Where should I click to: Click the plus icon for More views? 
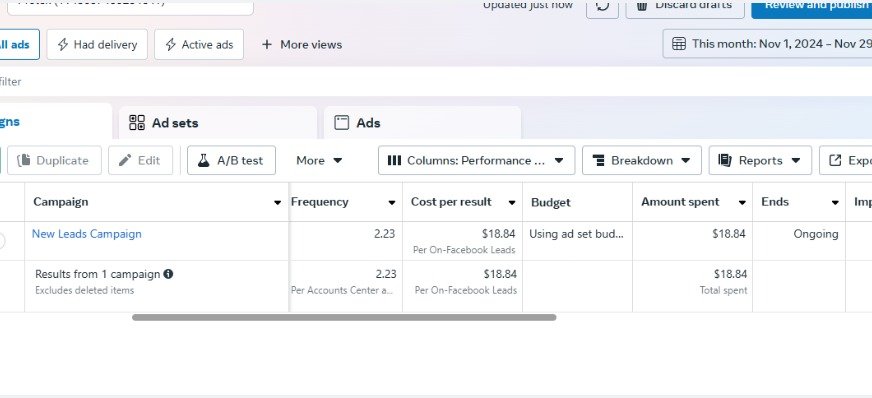pos(267,44)
